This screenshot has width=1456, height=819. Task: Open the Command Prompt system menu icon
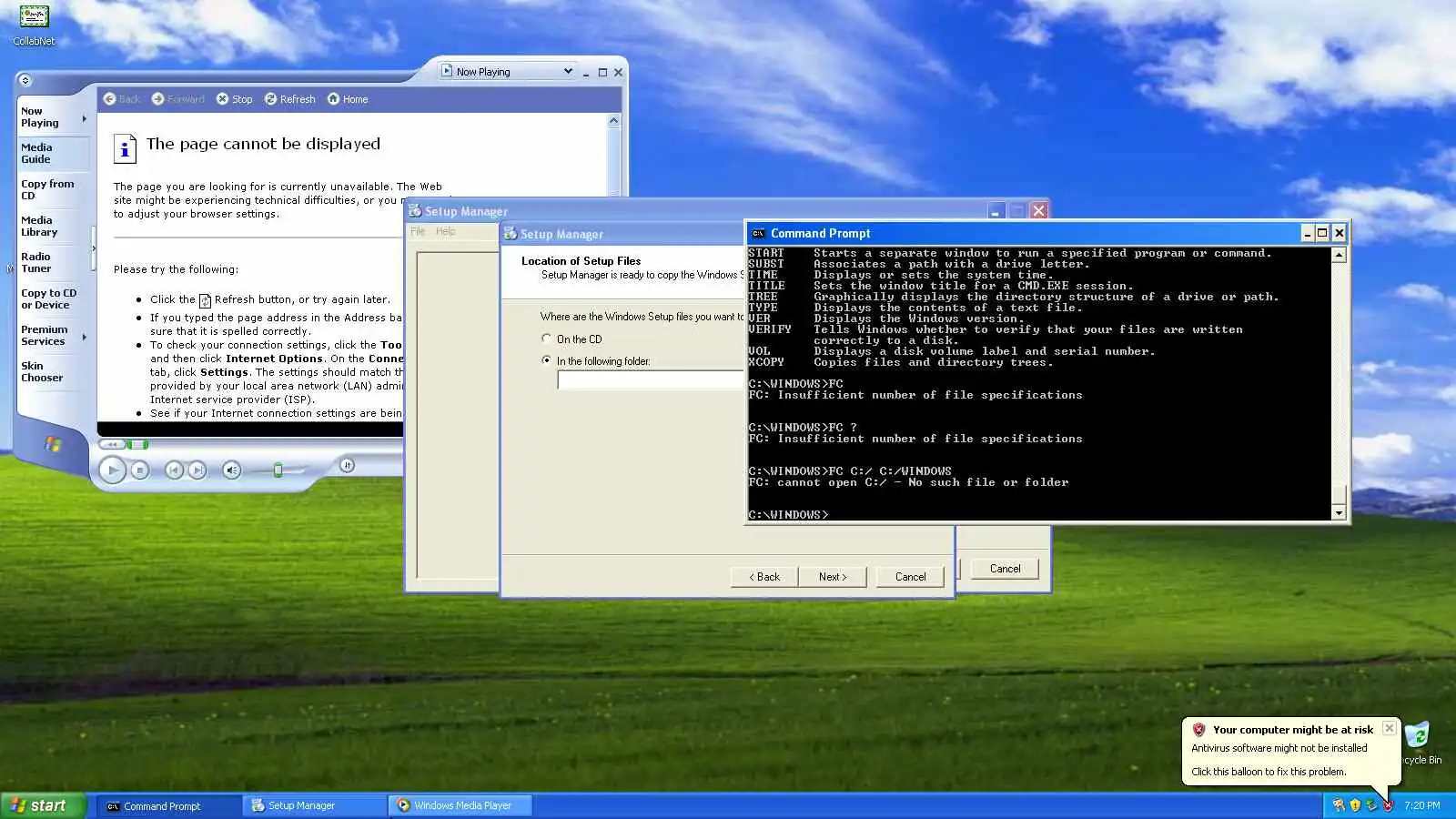pyautogui.click(x=757, y=233)
